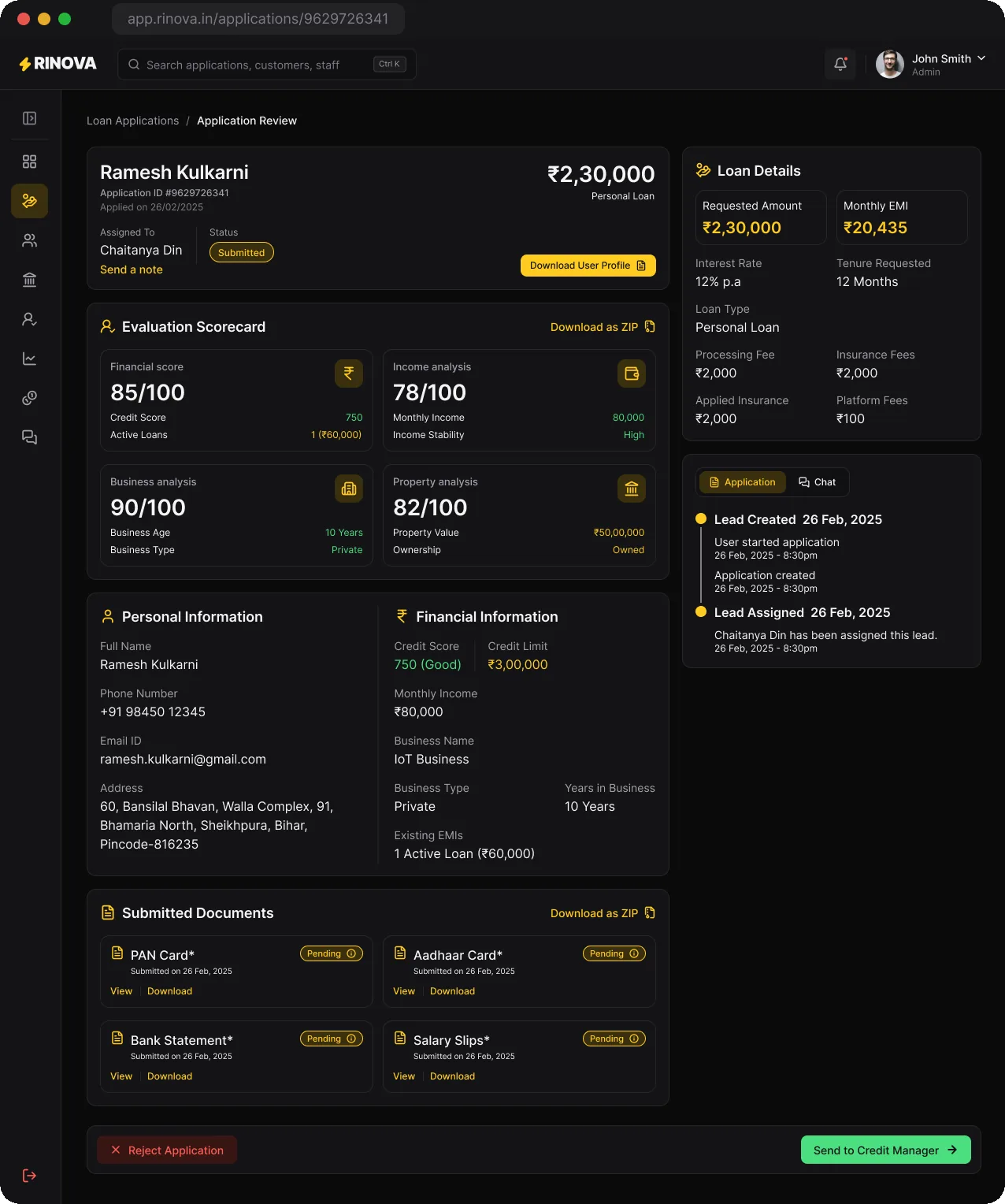The height and width of the screenshot is (1204, 1005).
Task: Click the Ctrl K shortcut badge
Action: click(x=390, y=64)
